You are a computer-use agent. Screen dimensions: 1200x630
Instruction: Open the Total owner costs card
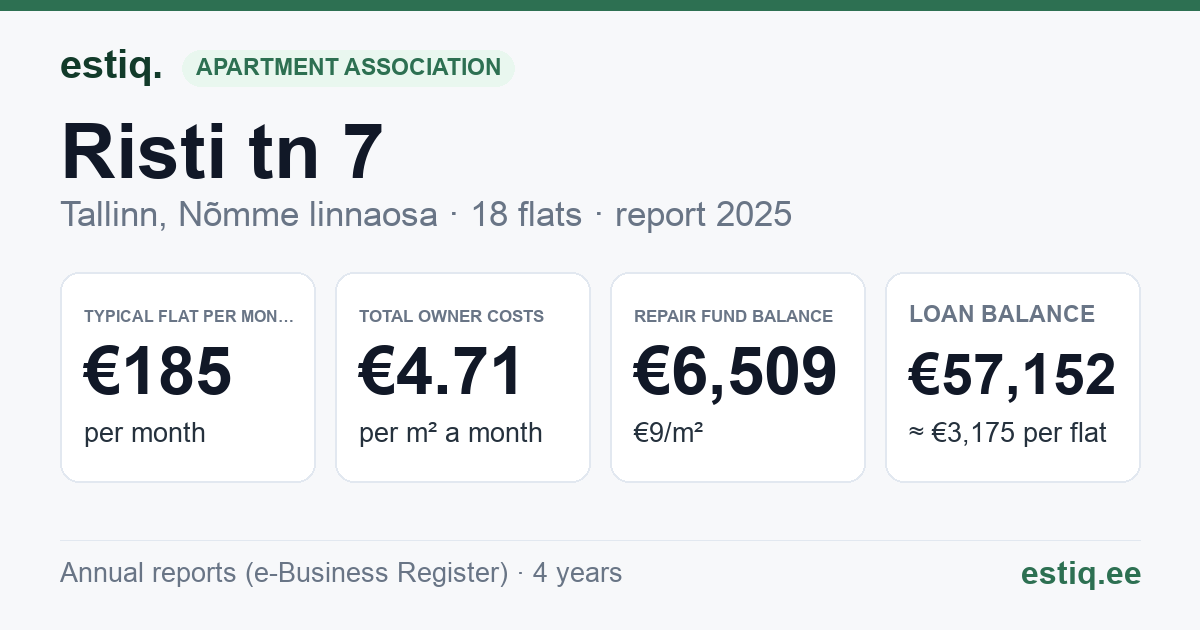[463, 377]
